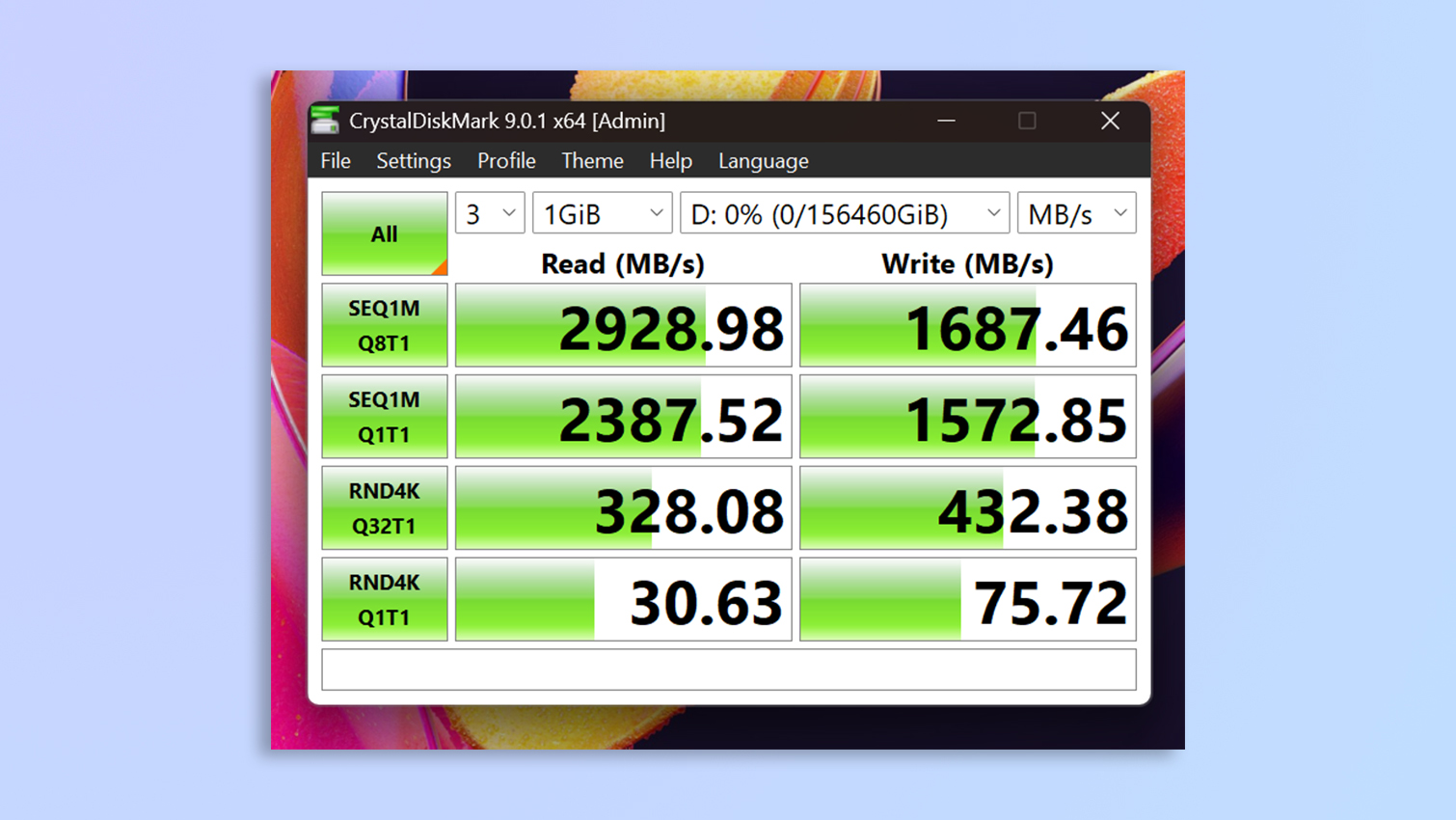The height and width of the screenshot is (820, 1456).
Task: Click the empty comment field at bottom
Action: tap(729, 670)
